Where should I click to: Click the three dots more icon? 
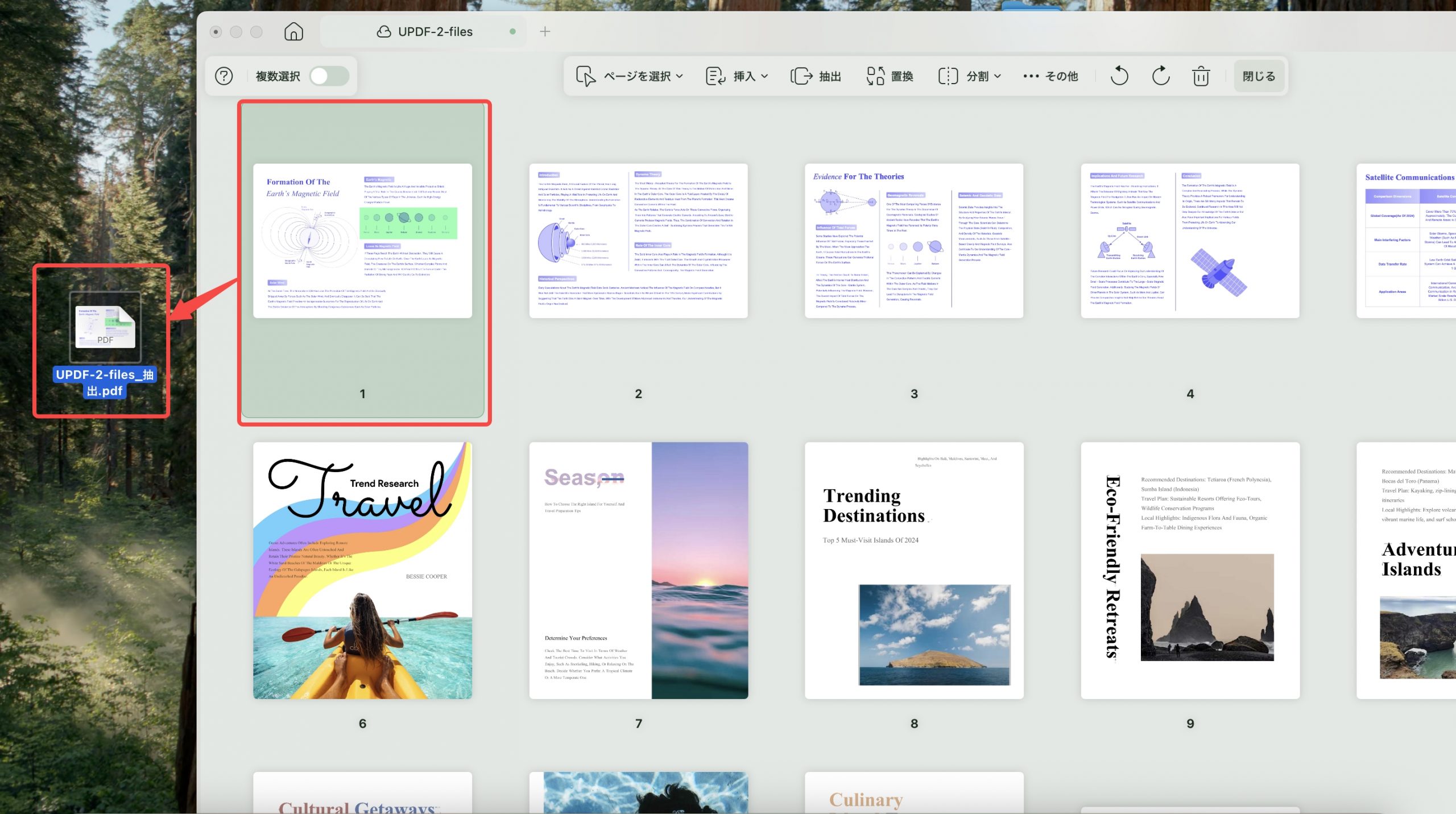pyautogui.click(x=1031, y=76)
